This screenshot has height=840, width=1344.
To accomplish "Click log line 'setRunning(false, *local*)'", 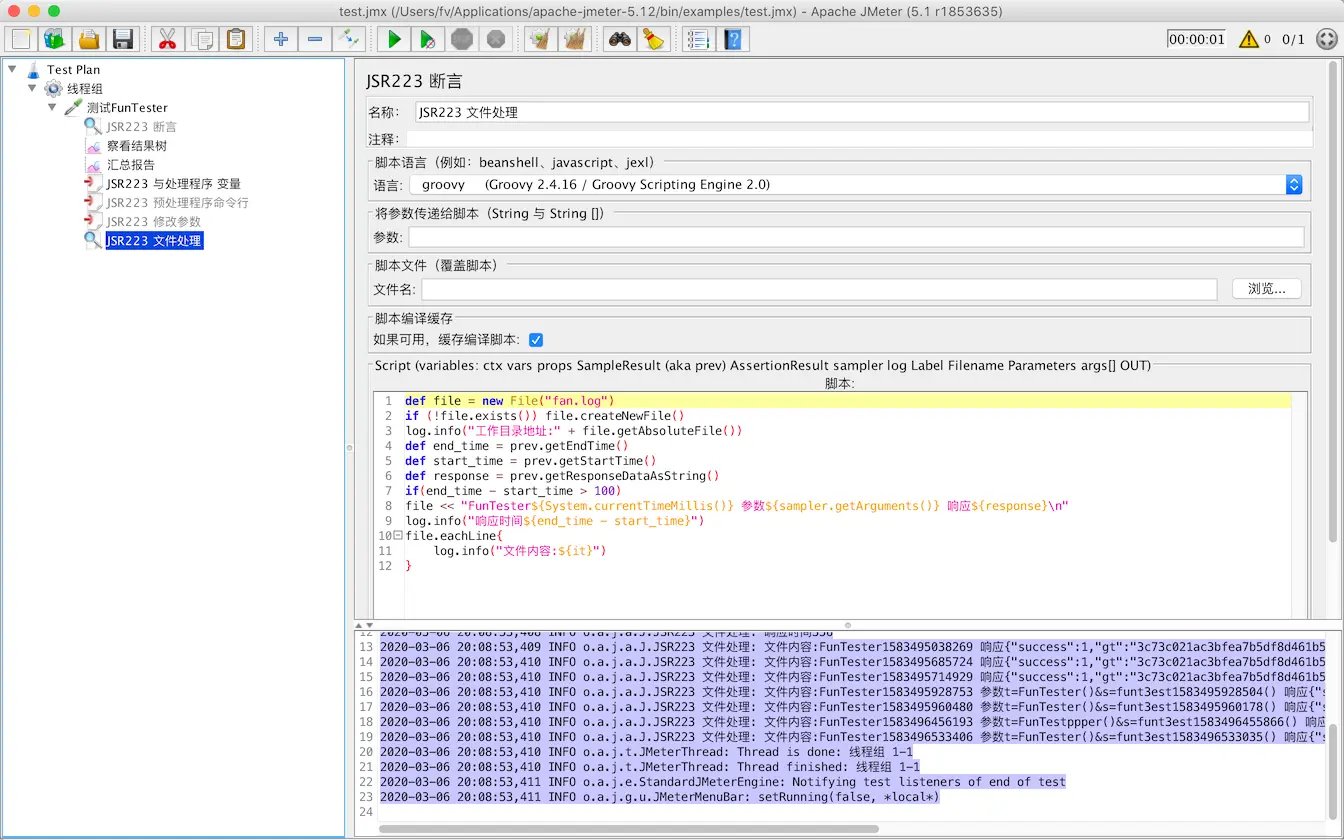I will (x=660, y=797).
